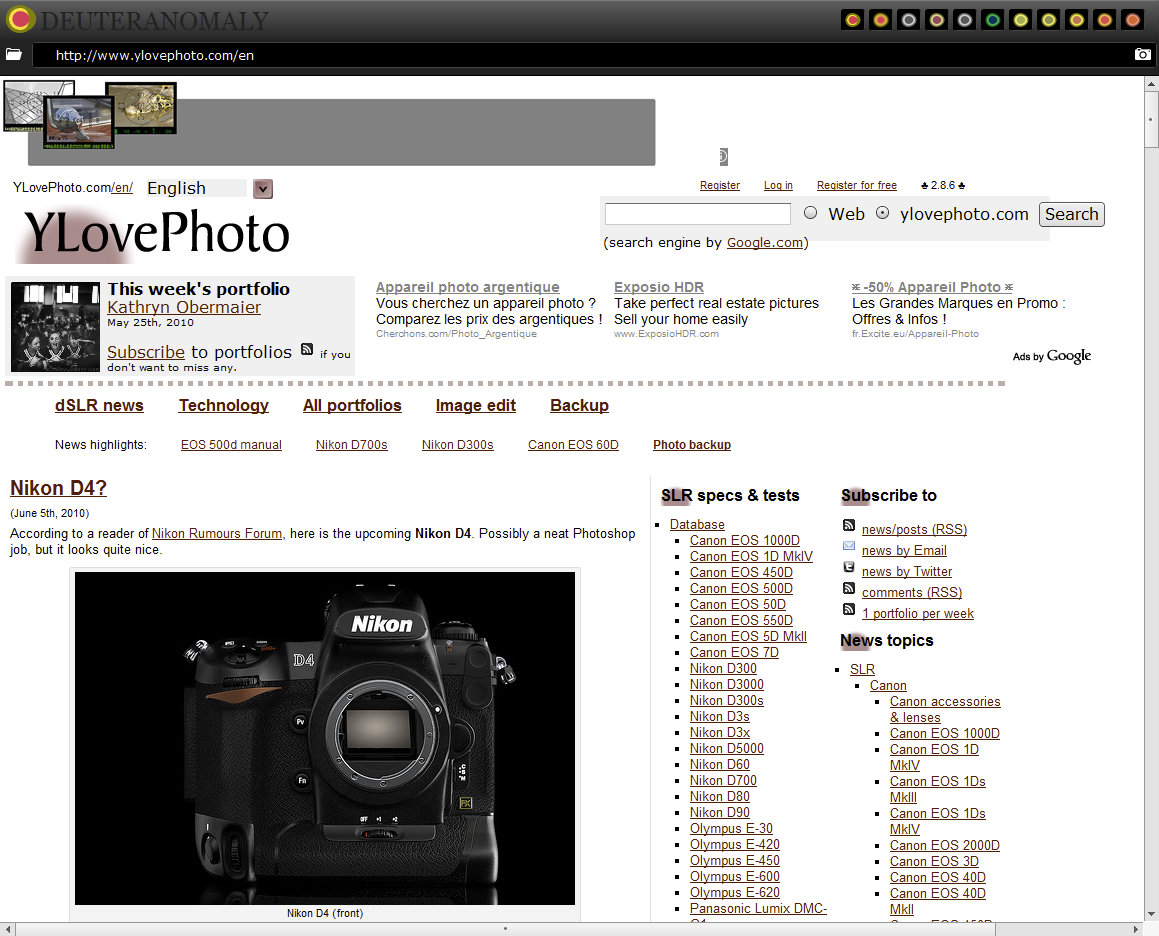Click the Search button
The width and height of the screenshot is (1159, 936).
[1072, 214]
